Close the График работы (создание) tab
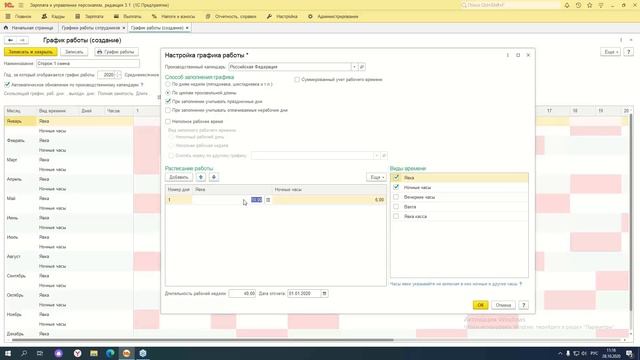 click(187, 28)
